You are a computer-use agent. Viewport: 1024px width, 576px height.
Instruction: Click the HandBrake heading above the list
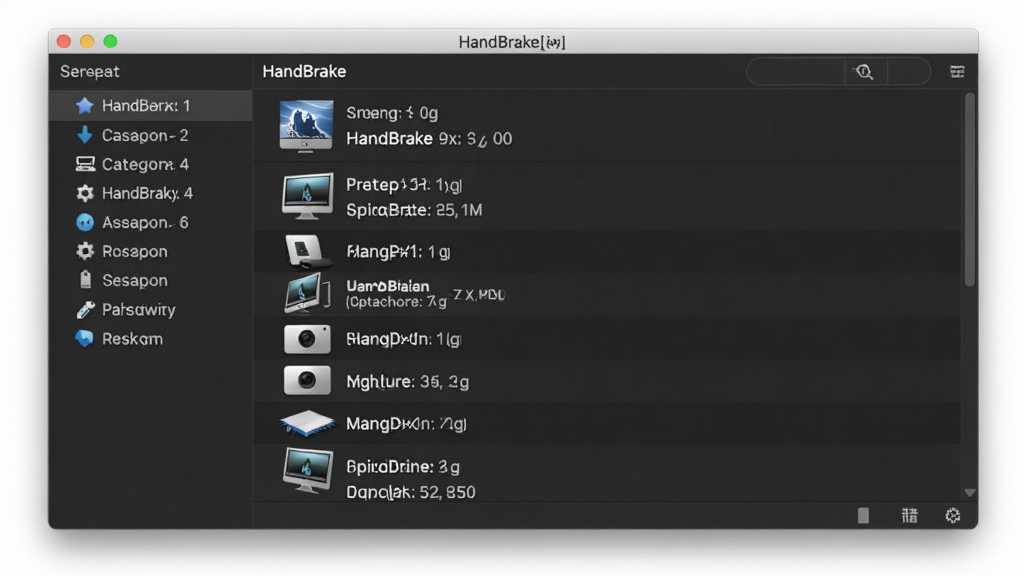pos(304,72)
